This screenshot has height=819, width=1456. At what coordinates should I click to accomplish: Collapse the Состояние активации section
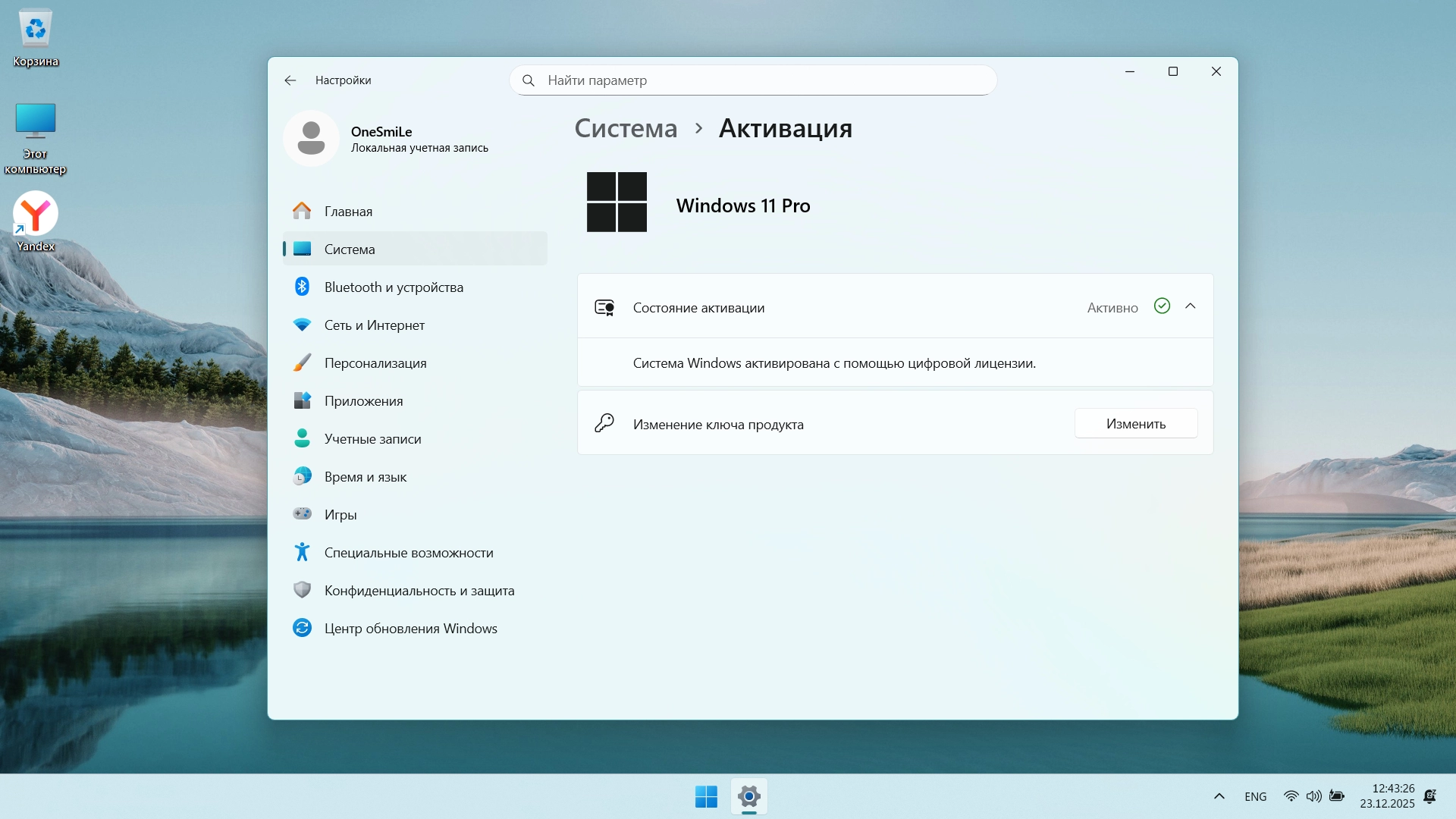tap(1190, 306)
